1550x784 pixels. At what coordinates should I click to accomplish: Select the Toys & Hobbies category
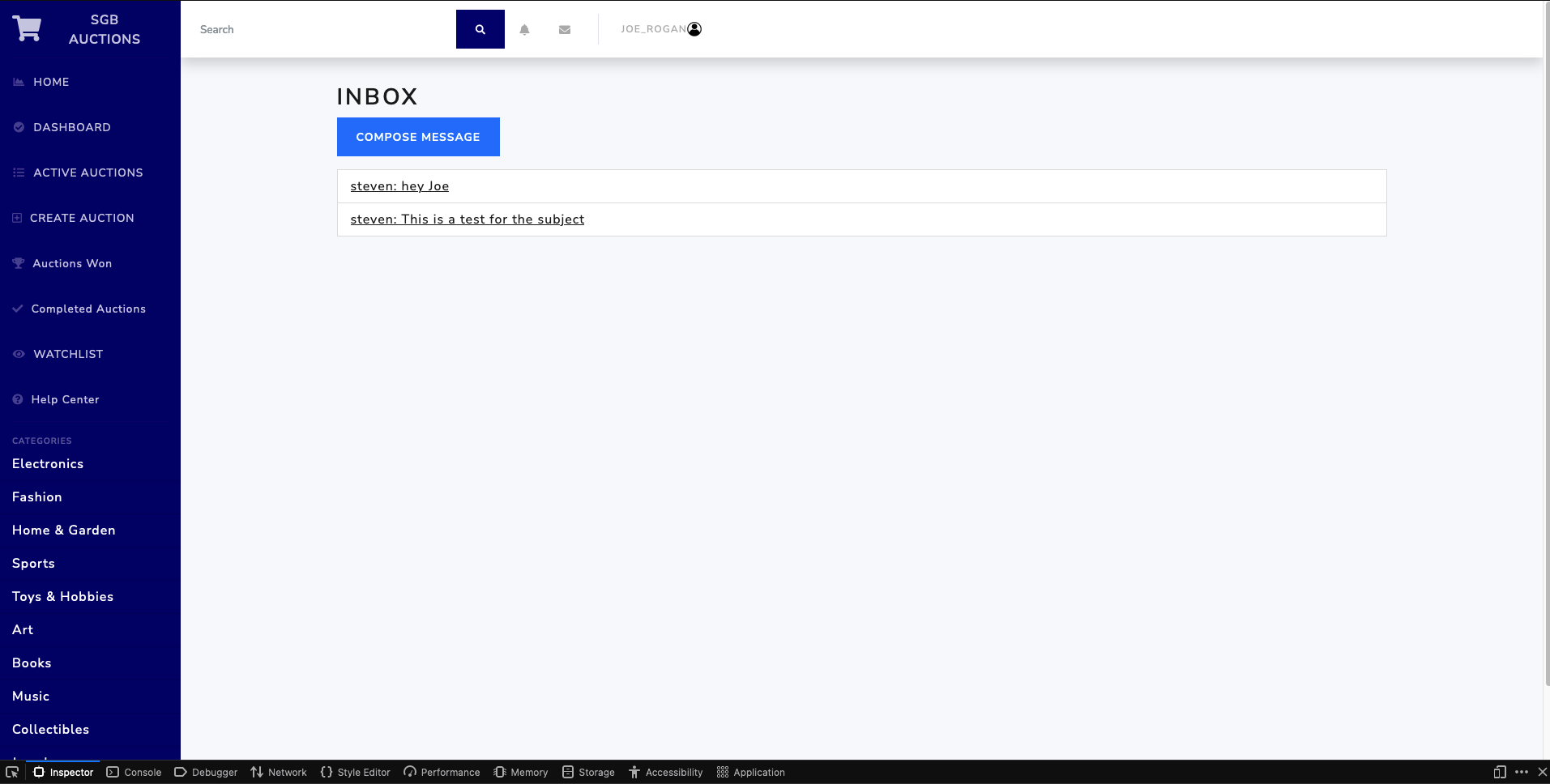tap(63, 597)
